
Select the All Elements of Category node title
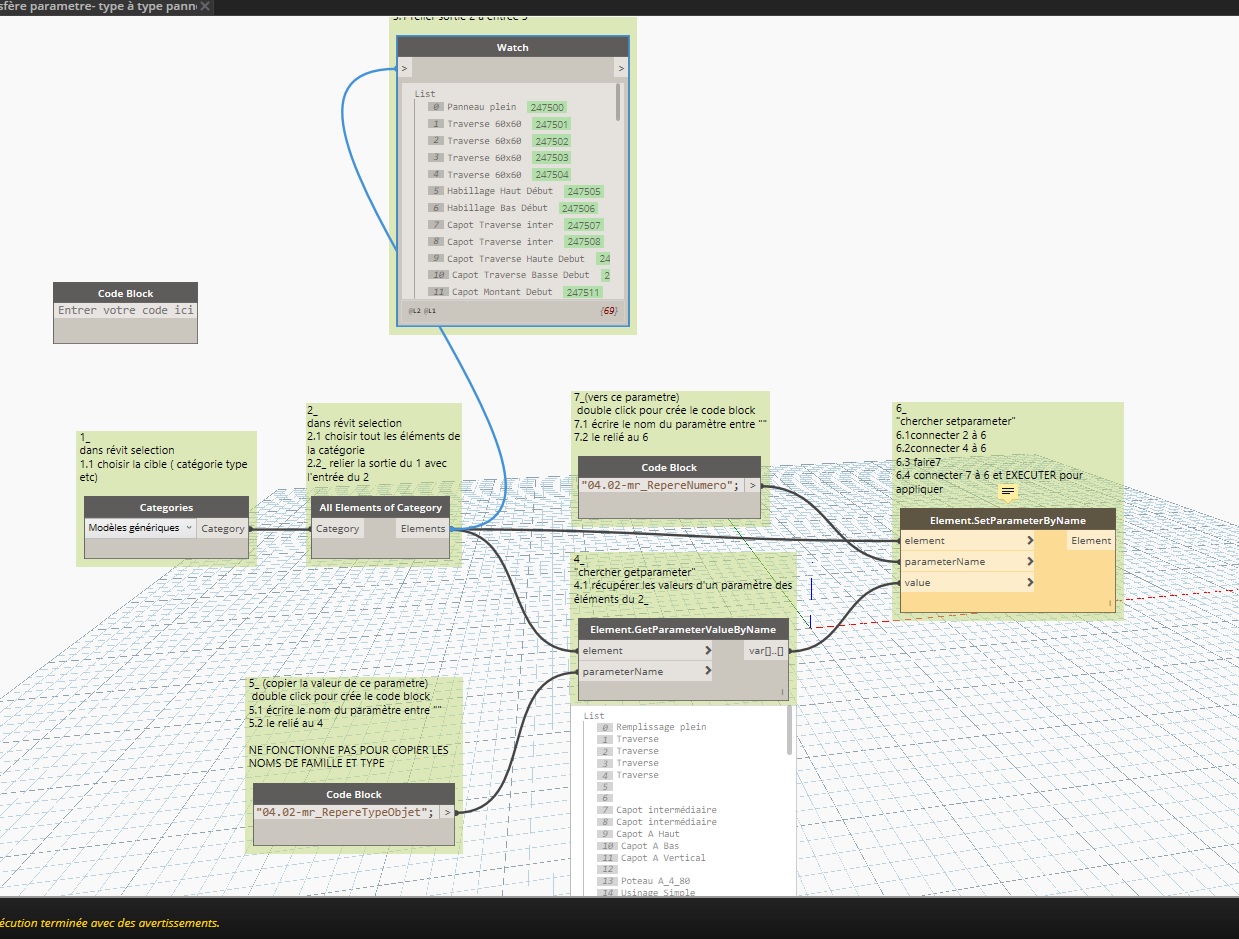380,508
